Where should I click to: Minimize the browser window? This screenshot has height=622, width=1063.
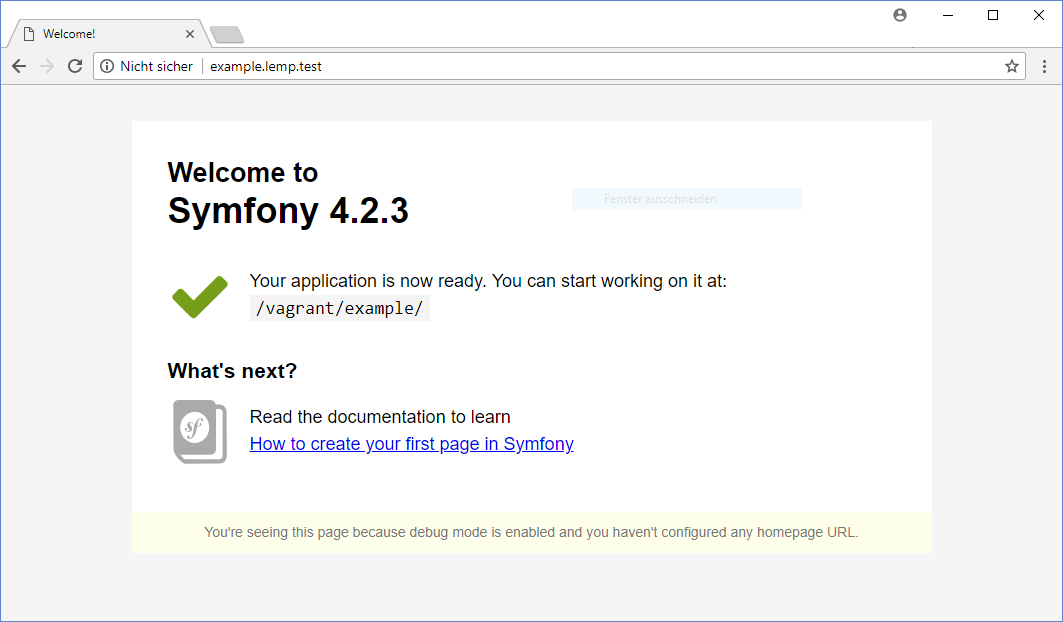(x=948, y=15)
